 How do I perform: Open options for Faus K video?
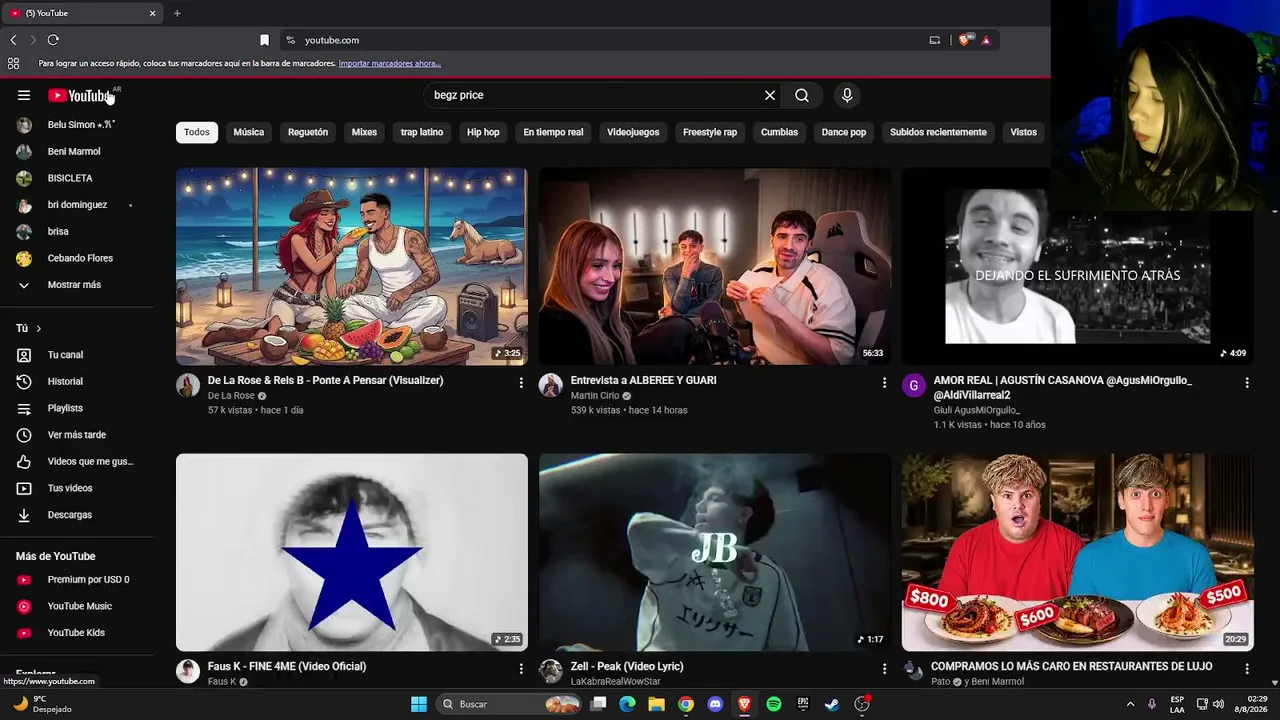(x=521, y=668)
